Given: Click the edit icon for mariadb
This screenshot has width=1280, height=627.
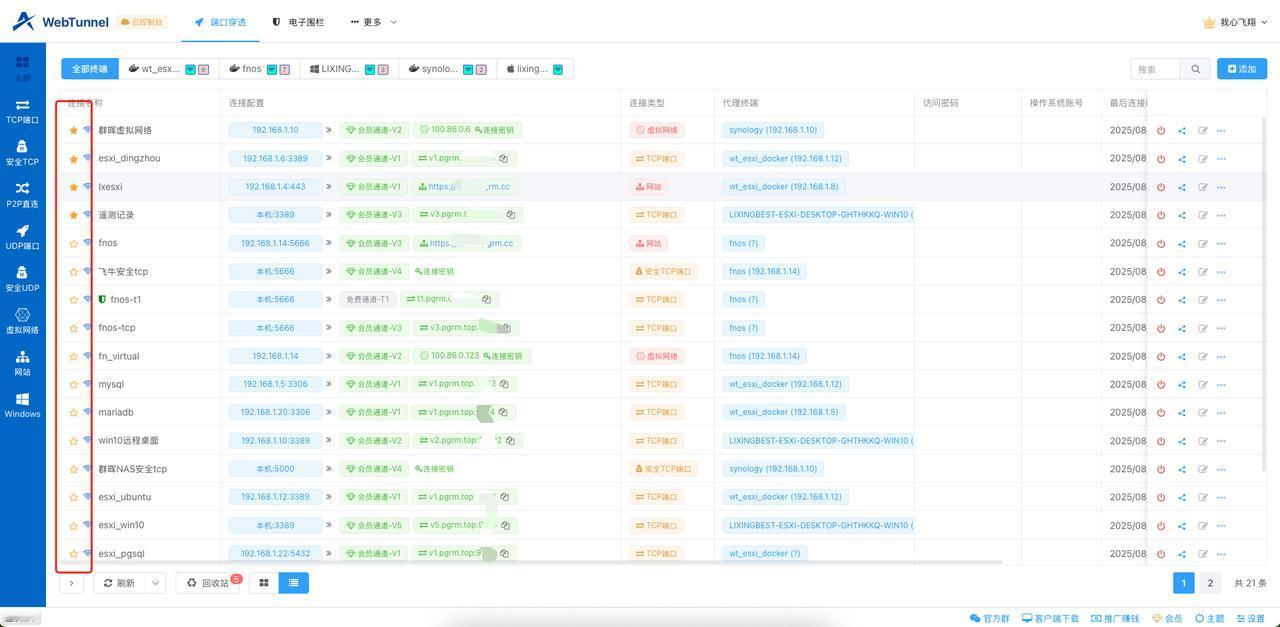Looking at the screenshot, I should pos(1202,412).
